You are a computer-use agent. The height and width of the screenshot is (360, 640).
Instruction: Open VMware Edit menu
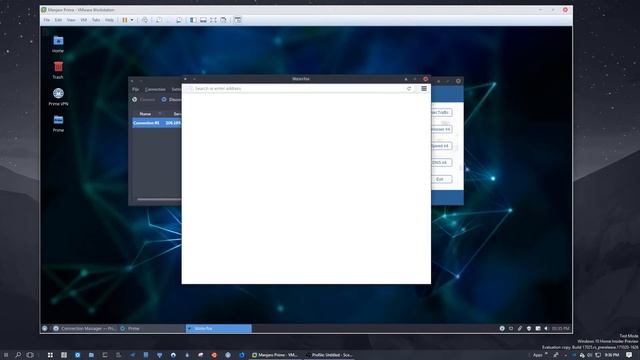coord(58,20)
